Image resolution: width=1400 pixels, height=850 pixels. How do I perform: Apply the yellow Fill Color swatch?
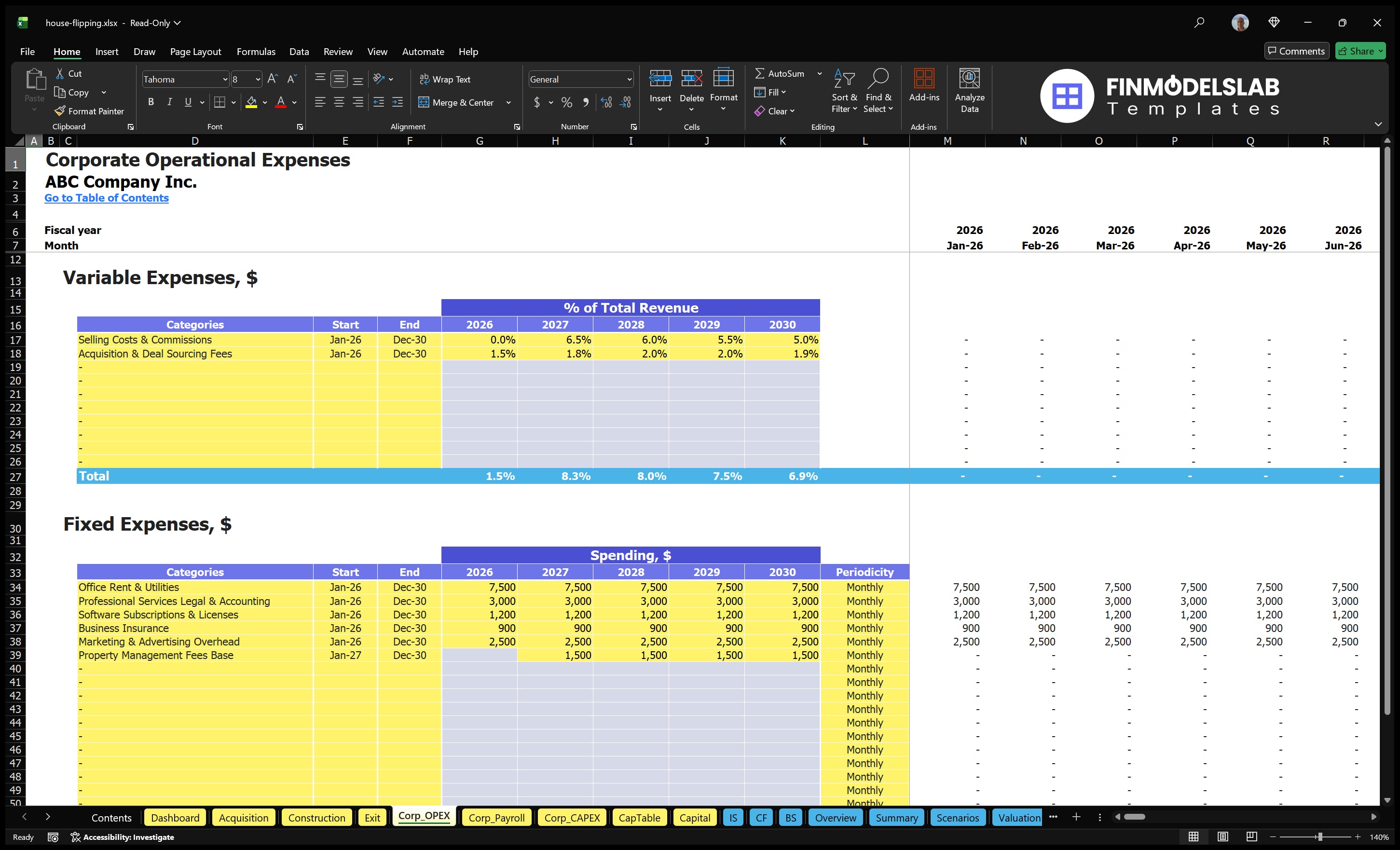[x=252, y=102]
